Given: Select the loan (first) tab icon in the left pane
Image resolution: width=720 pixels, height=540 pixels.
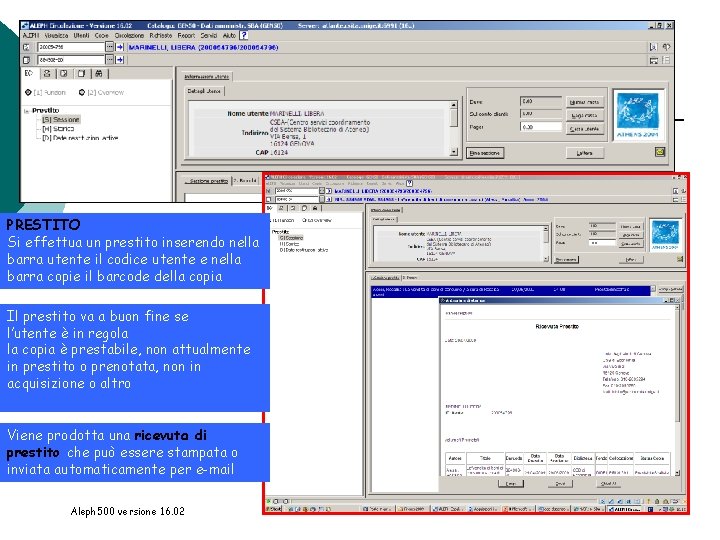Looking at the screenshot, I should 29,73.
